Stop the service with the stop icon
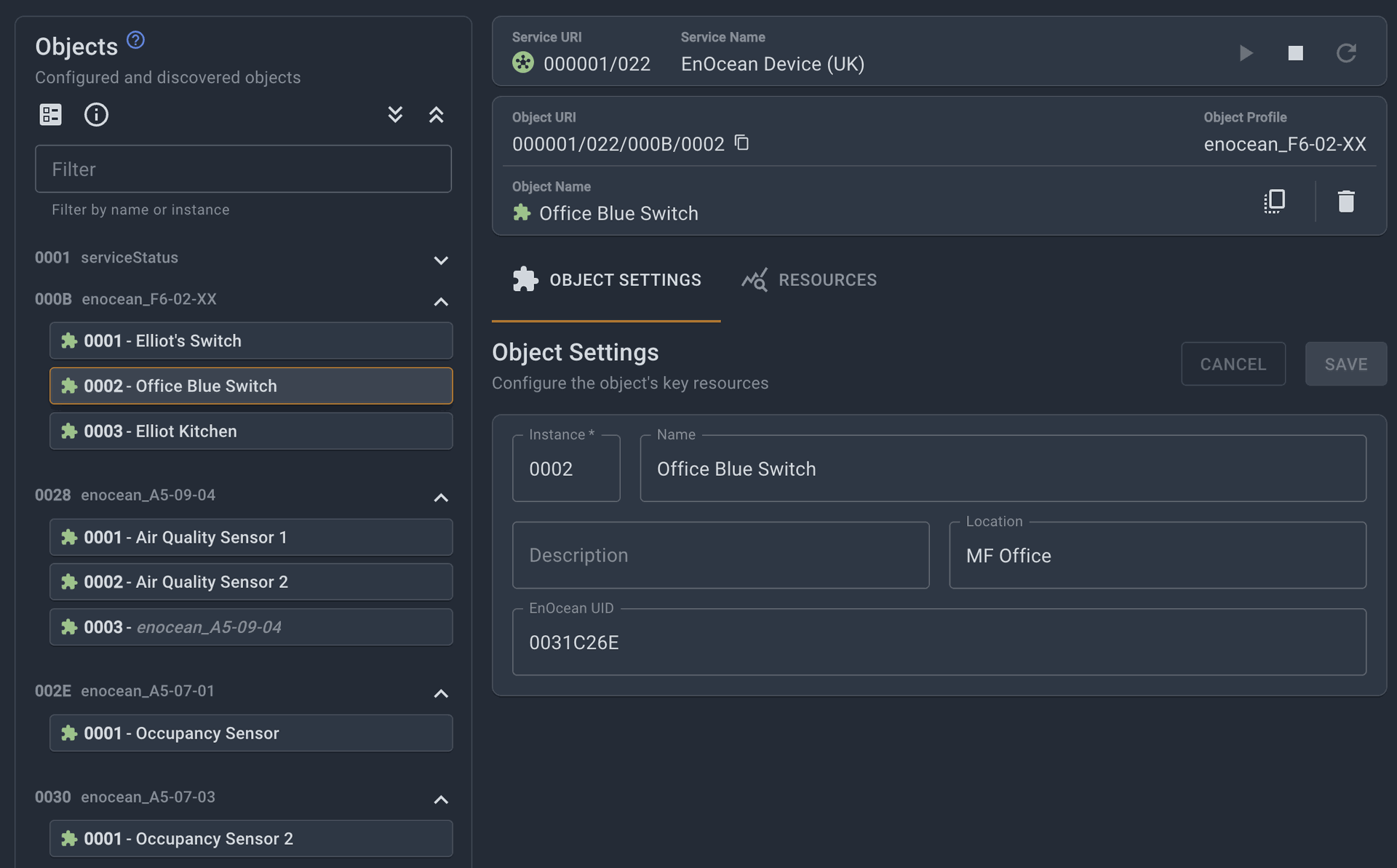 pos(1295,53)
